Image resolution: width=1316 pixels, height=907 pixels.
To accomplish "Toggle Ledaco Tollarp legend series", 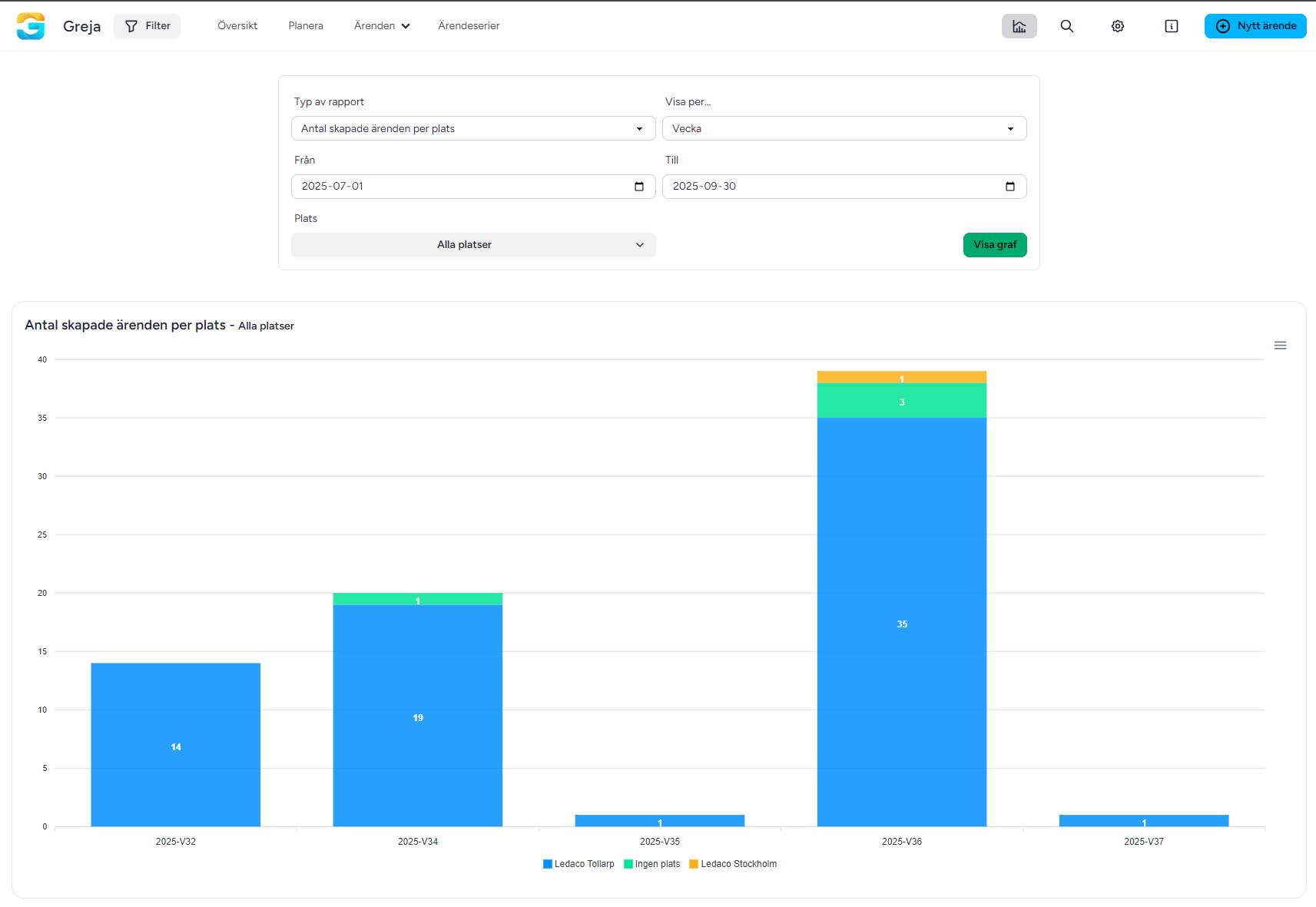I will coord(578,864).
